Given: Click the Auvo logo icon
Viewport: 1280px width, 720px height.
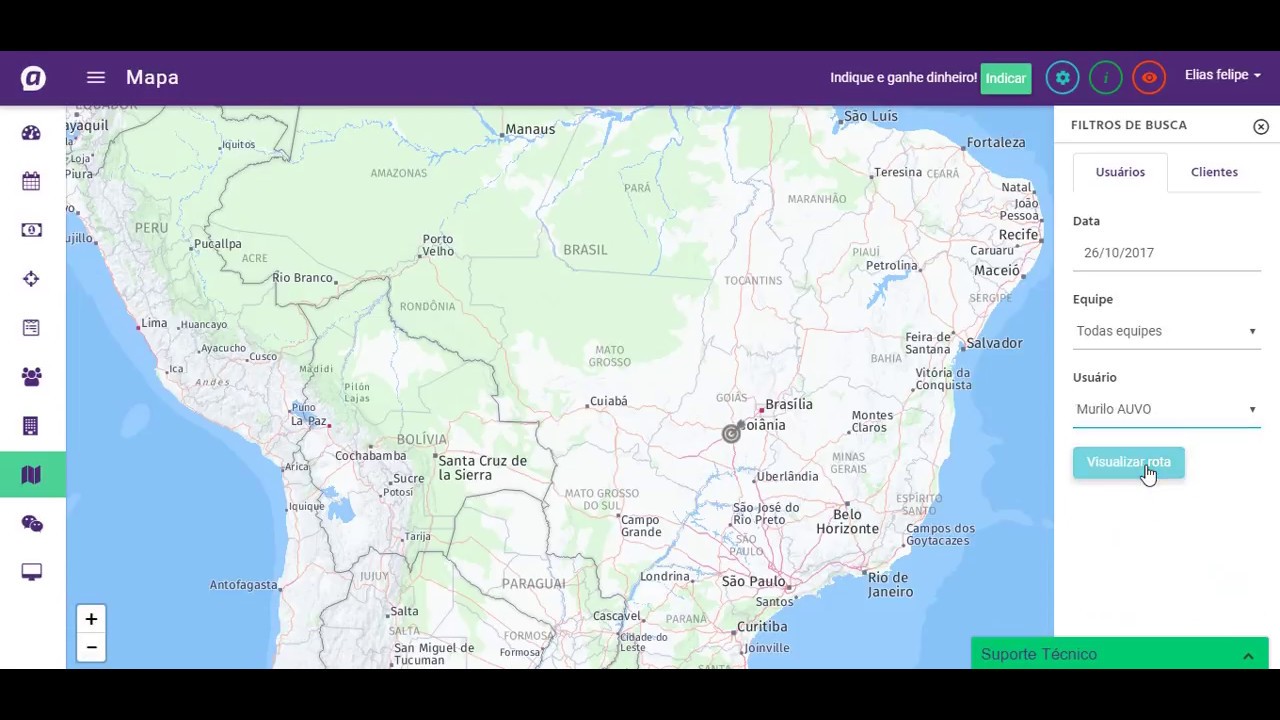Looking at the screenshot, I should tap(33, 77).
